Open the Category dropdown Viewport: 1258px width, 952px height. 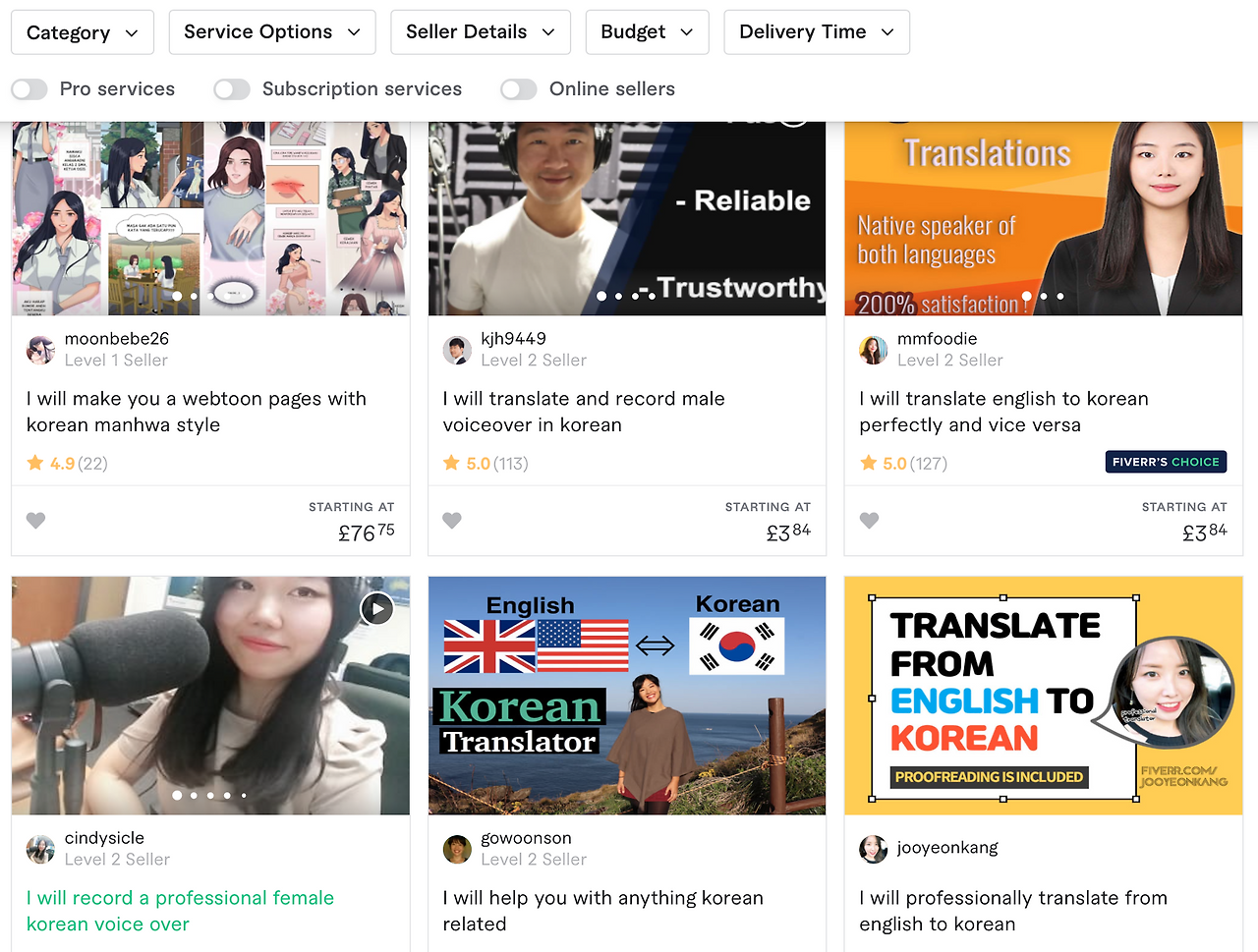point(82,31)
